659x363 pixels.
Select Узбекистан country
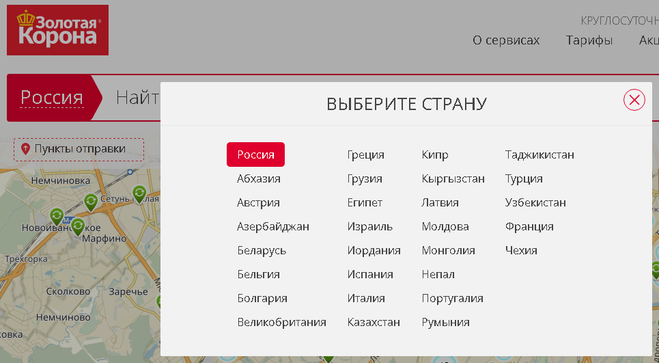pyautogui.click(x=535, y=203)
